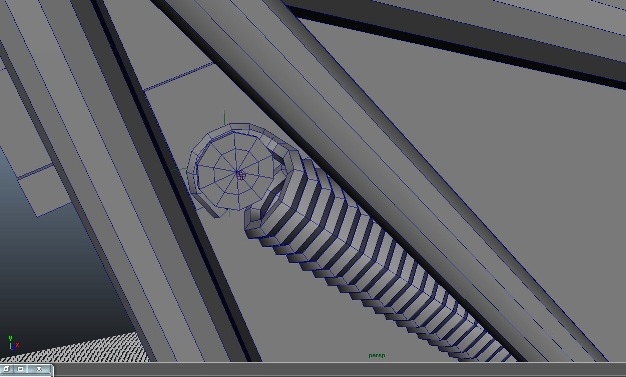Click the dotted grid patch at the bottom left

(x=80, y=348)
